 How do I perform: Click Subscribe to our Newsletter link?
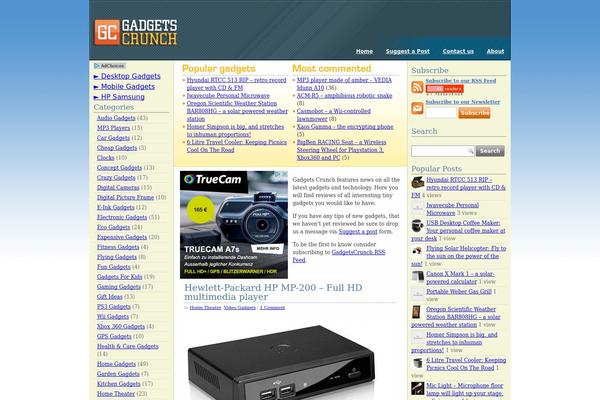pos(463,102)
